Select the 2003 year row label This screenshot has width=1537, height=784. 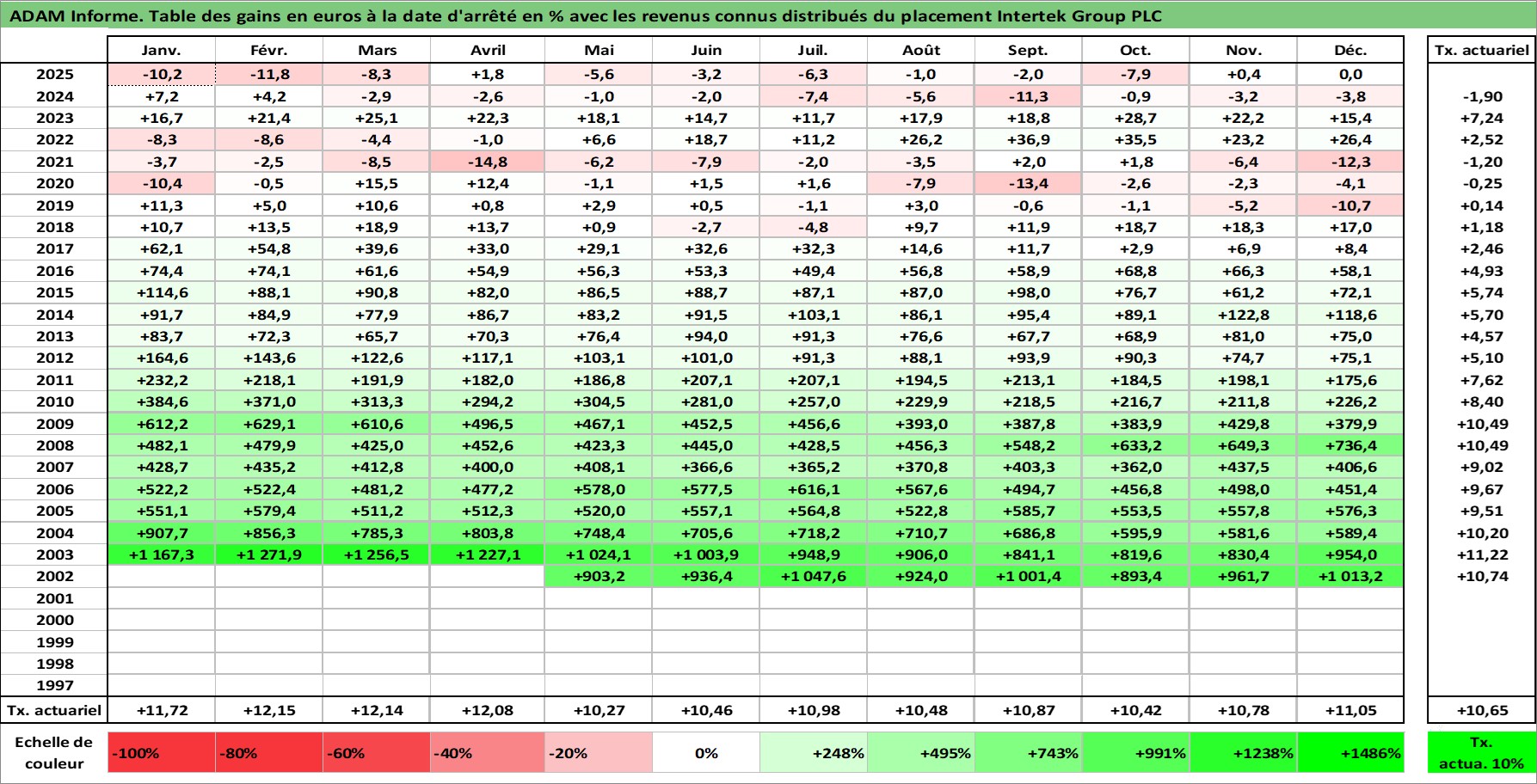[x=53, y=554]
